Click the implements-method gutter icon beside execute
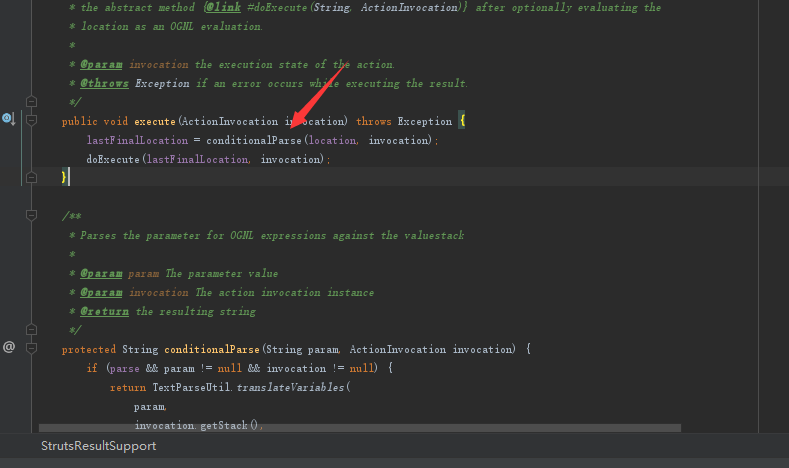 click(x=9, y=119)
